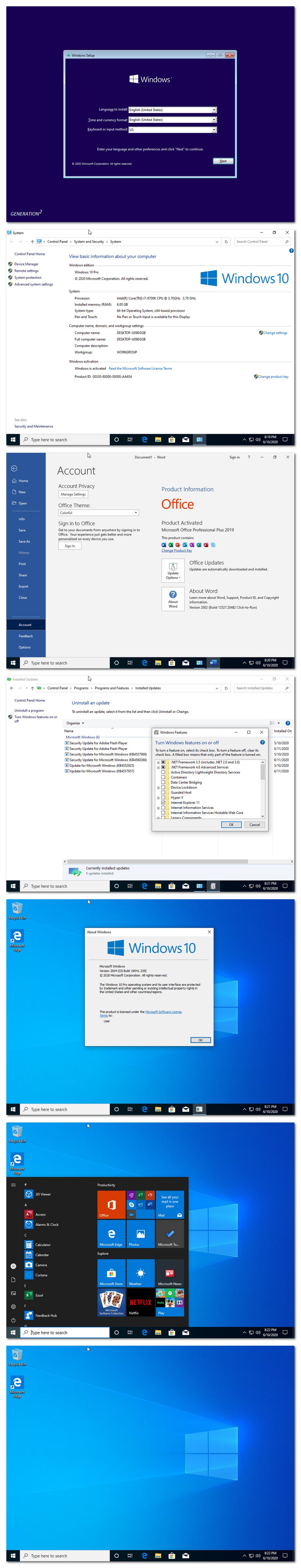
Task: Click Security Update for Microsoft Windows (KB4557968)
Action: 108,754
